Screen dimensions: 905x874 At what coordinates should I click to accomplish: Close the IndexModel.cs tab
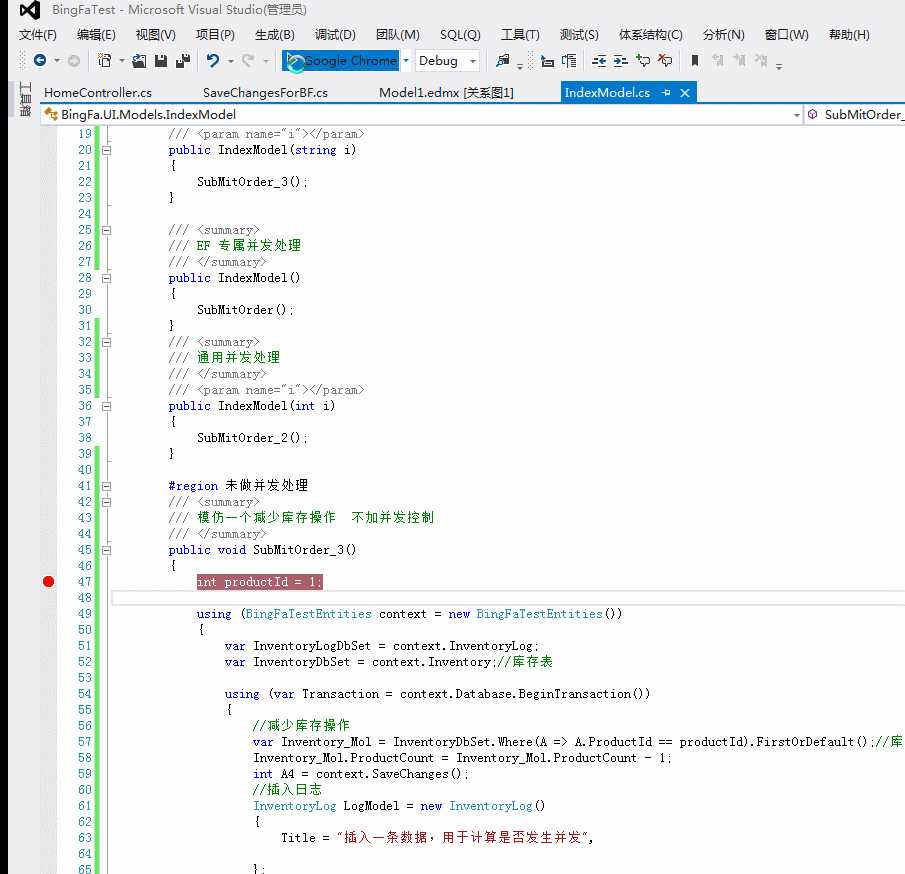point(685,92)
